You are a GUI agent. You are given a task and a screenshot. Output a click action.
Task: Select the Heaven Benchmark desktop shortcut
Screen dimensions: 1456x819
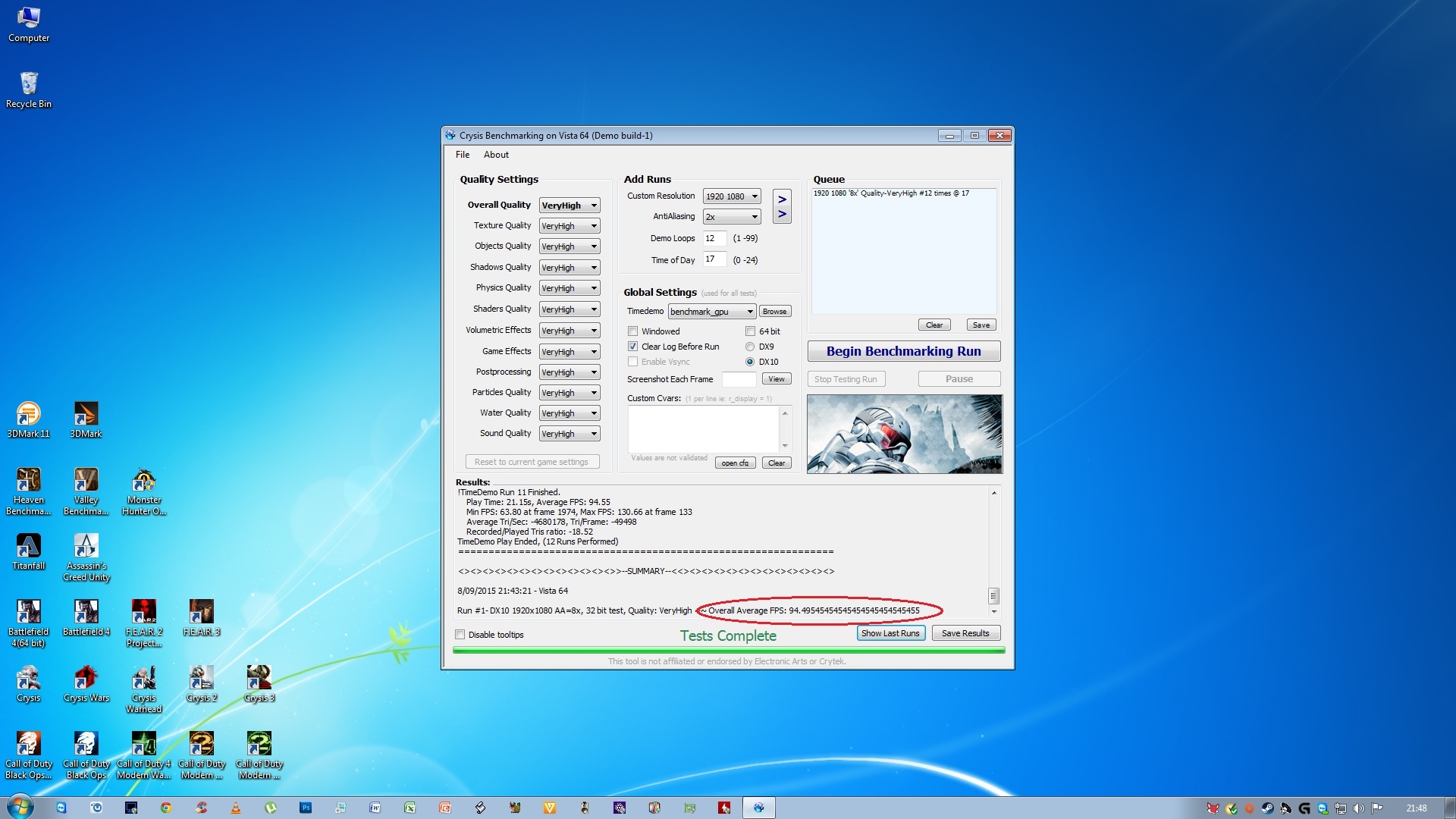pos(29,491)
